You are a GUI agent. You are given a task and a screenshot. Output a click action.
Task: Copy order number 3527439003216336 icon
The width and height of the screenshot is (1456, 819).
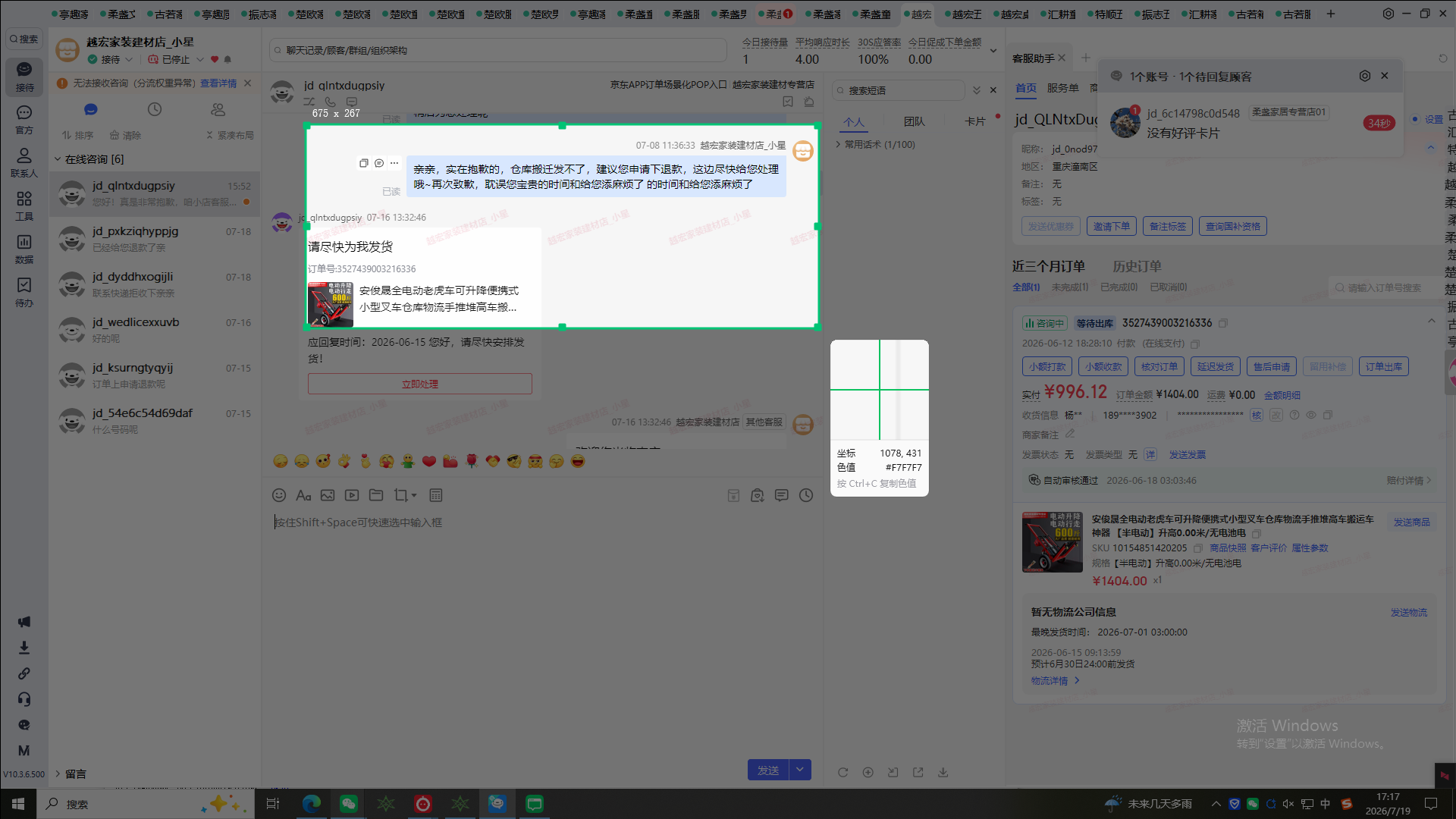[1222, 323]
